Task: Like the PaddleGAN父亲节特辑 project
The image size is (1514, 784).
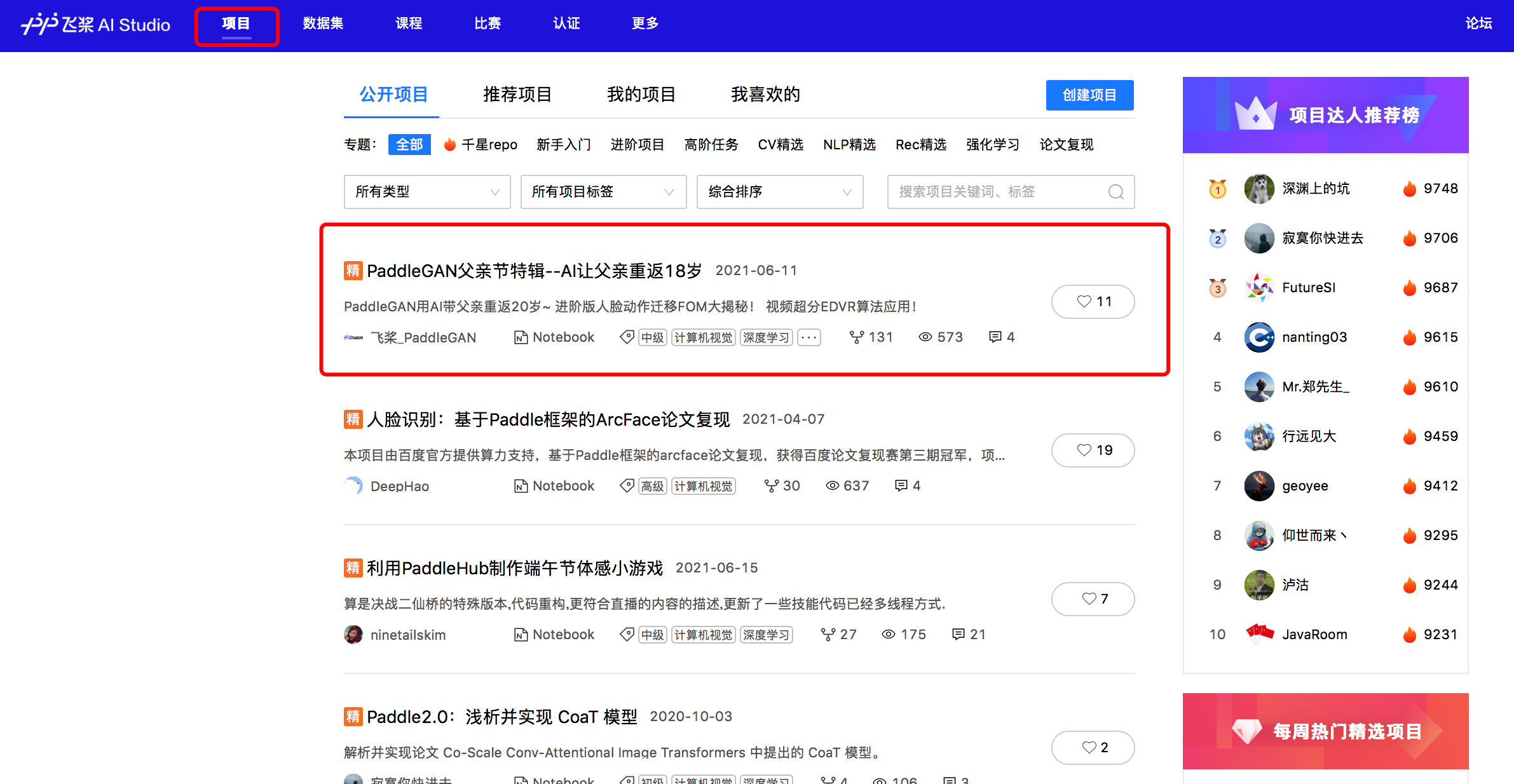Action: pyautogui.click(x=1093, y=302)
